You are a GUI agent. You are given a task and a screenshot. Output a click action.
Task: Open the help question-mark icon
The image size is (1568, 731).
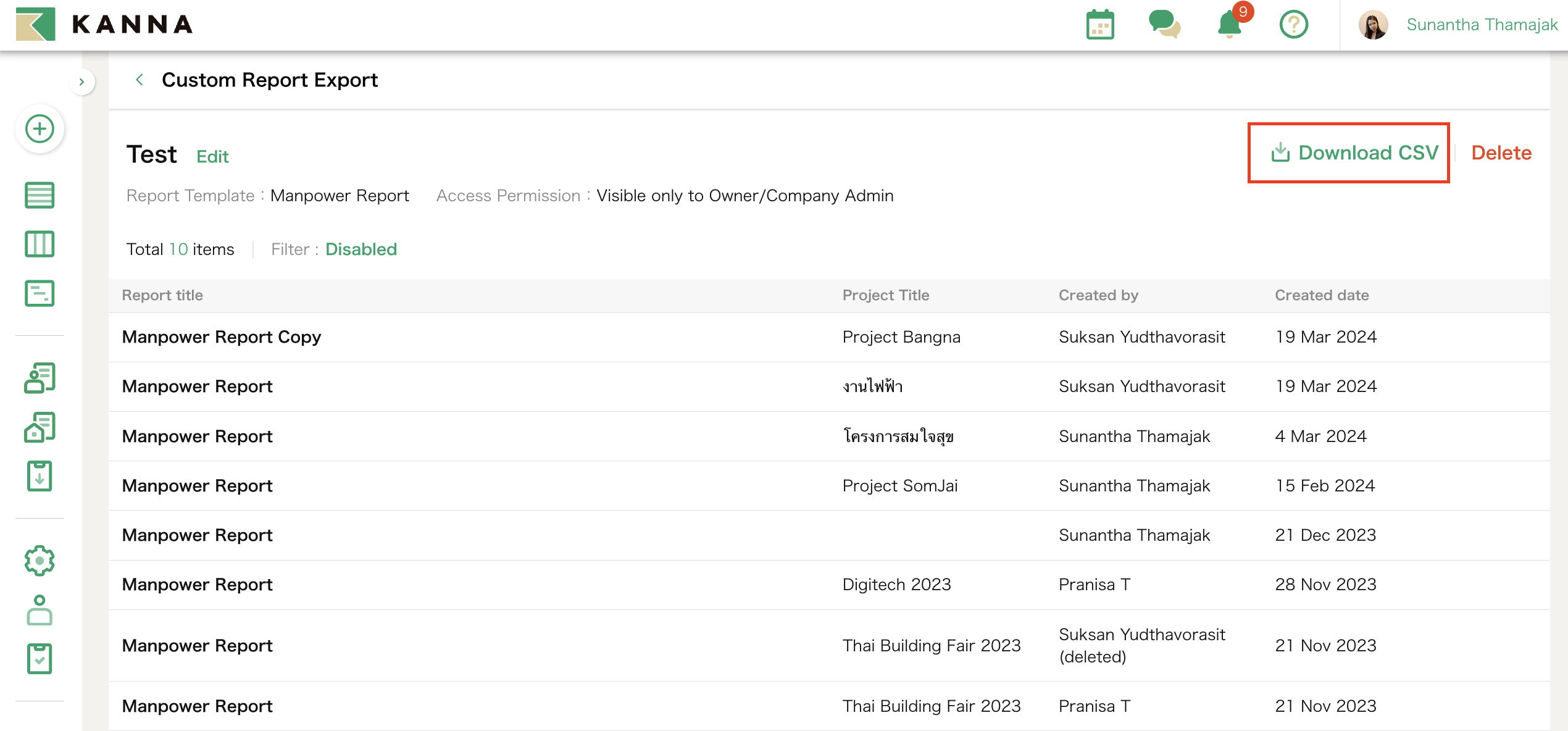[1293, 25]
